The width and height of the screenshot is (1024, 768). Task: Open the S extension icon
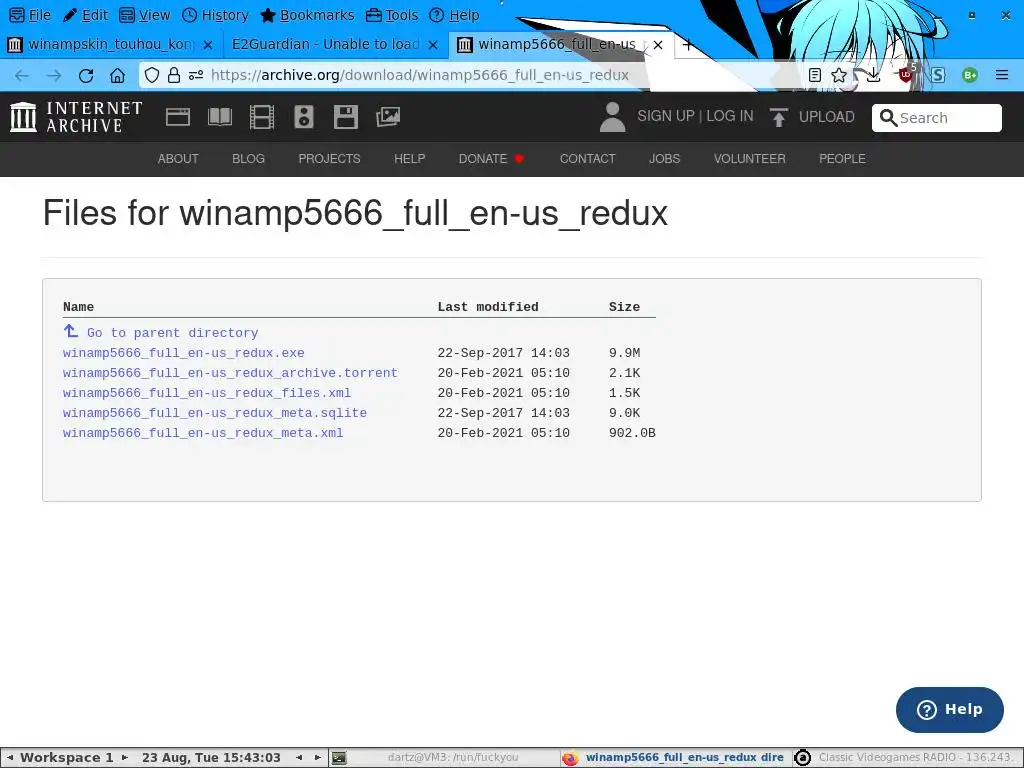click(938, 75)
